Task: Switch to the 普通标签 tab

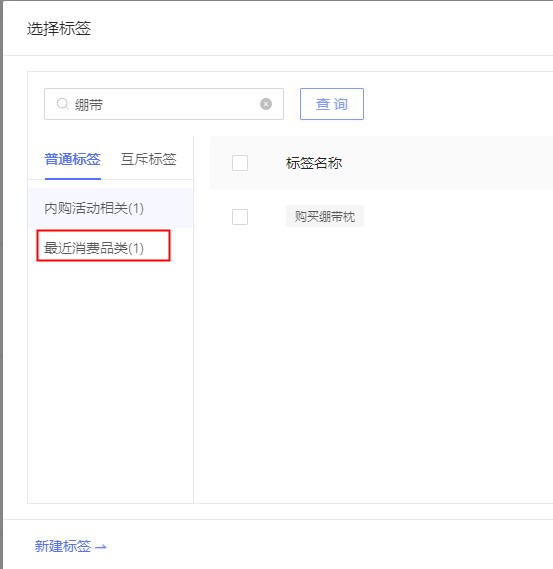Action: click(x=73, y=159)
